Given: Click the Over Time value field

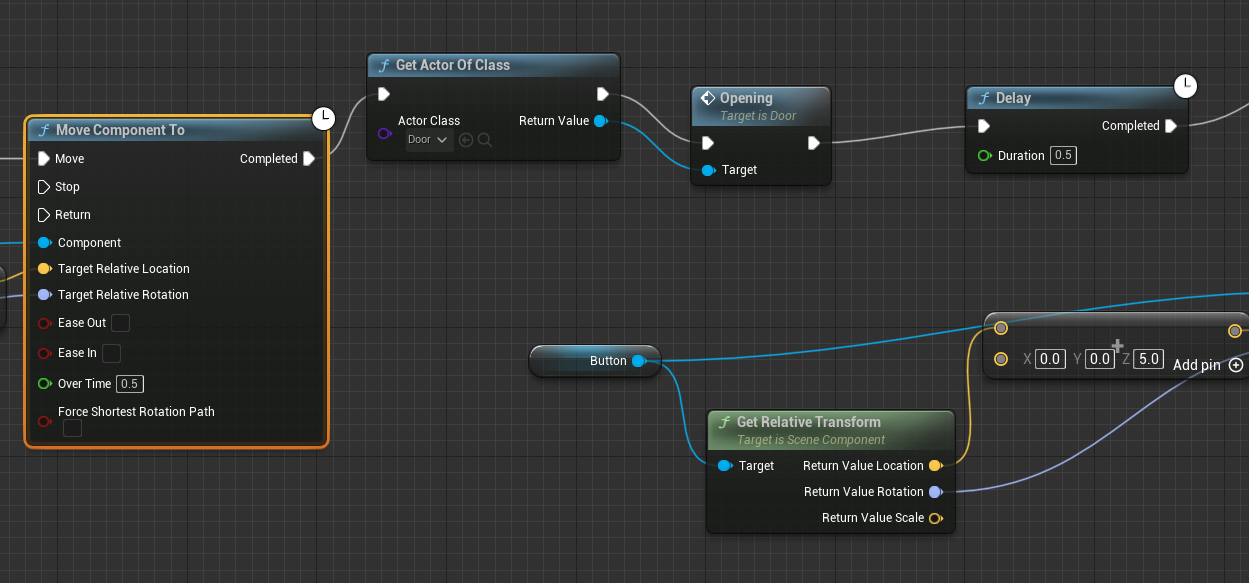Looking at the screenshot, I should [131, 384].
